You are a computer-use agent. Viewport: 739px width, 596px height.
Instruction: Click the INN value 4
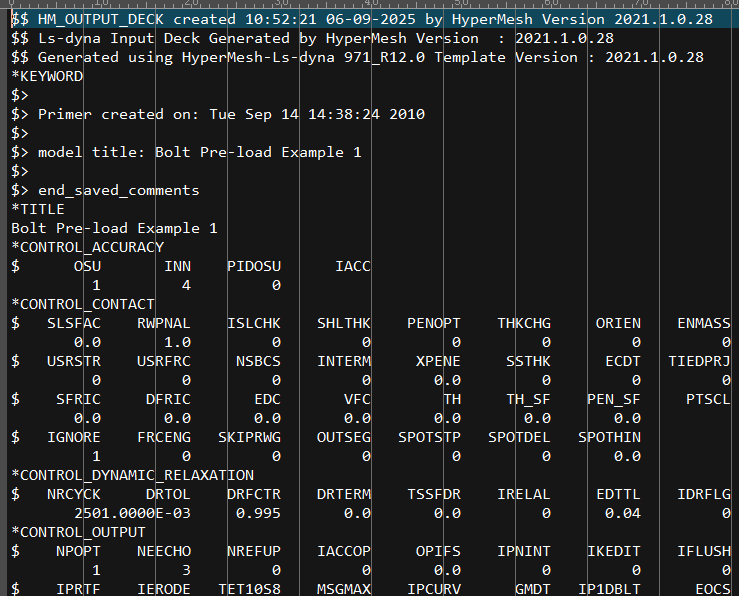click(187, 286)
